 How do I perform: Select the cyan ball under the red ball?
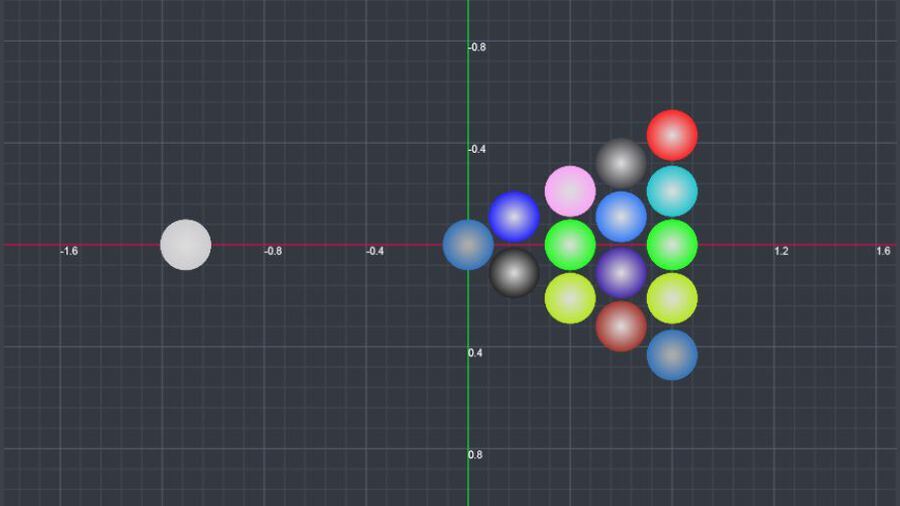tap(672, 191)
